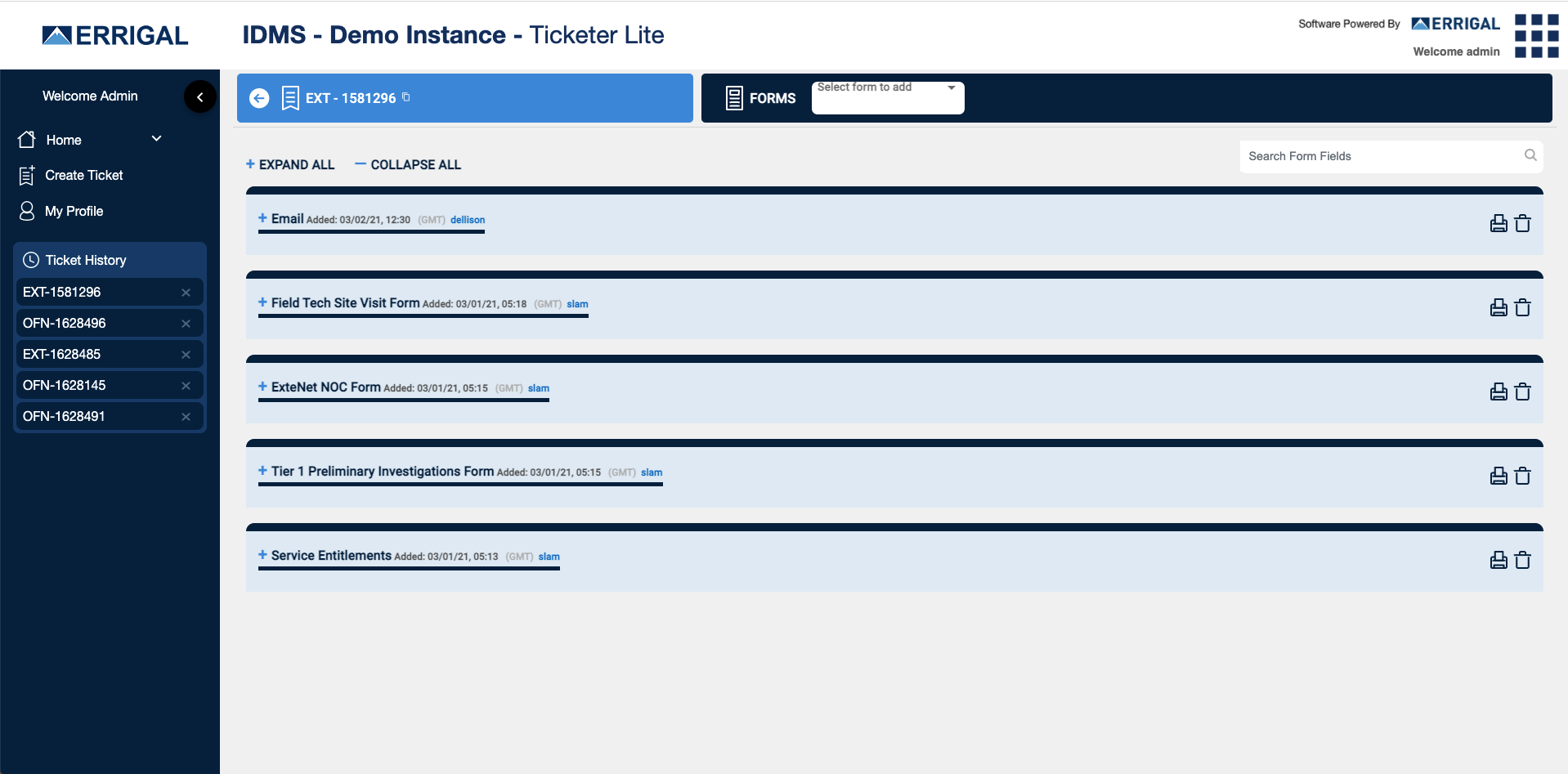The width and height of the screenshot is (1568, 774).
Task: Copy the ticket number EXT - 1581296
Action: [406, 97]
